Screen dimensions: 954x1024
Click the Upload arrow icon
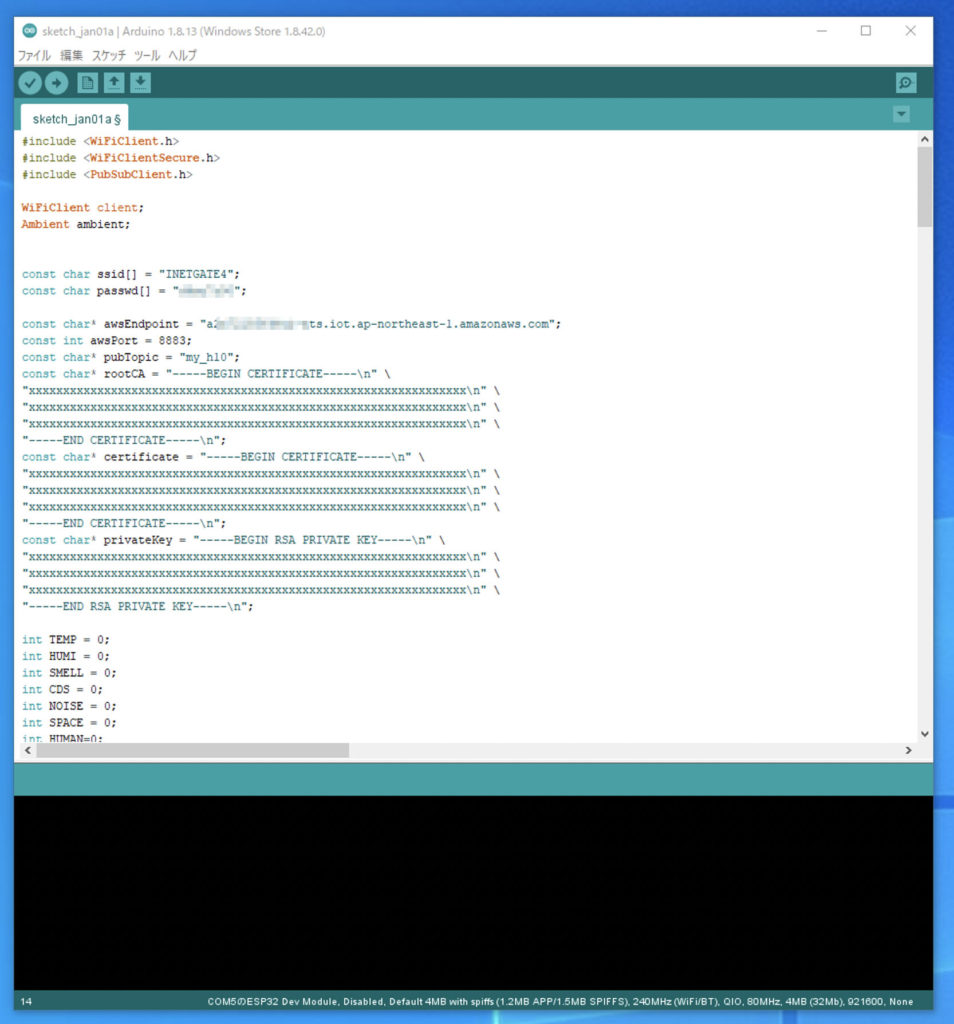(56, 83)
